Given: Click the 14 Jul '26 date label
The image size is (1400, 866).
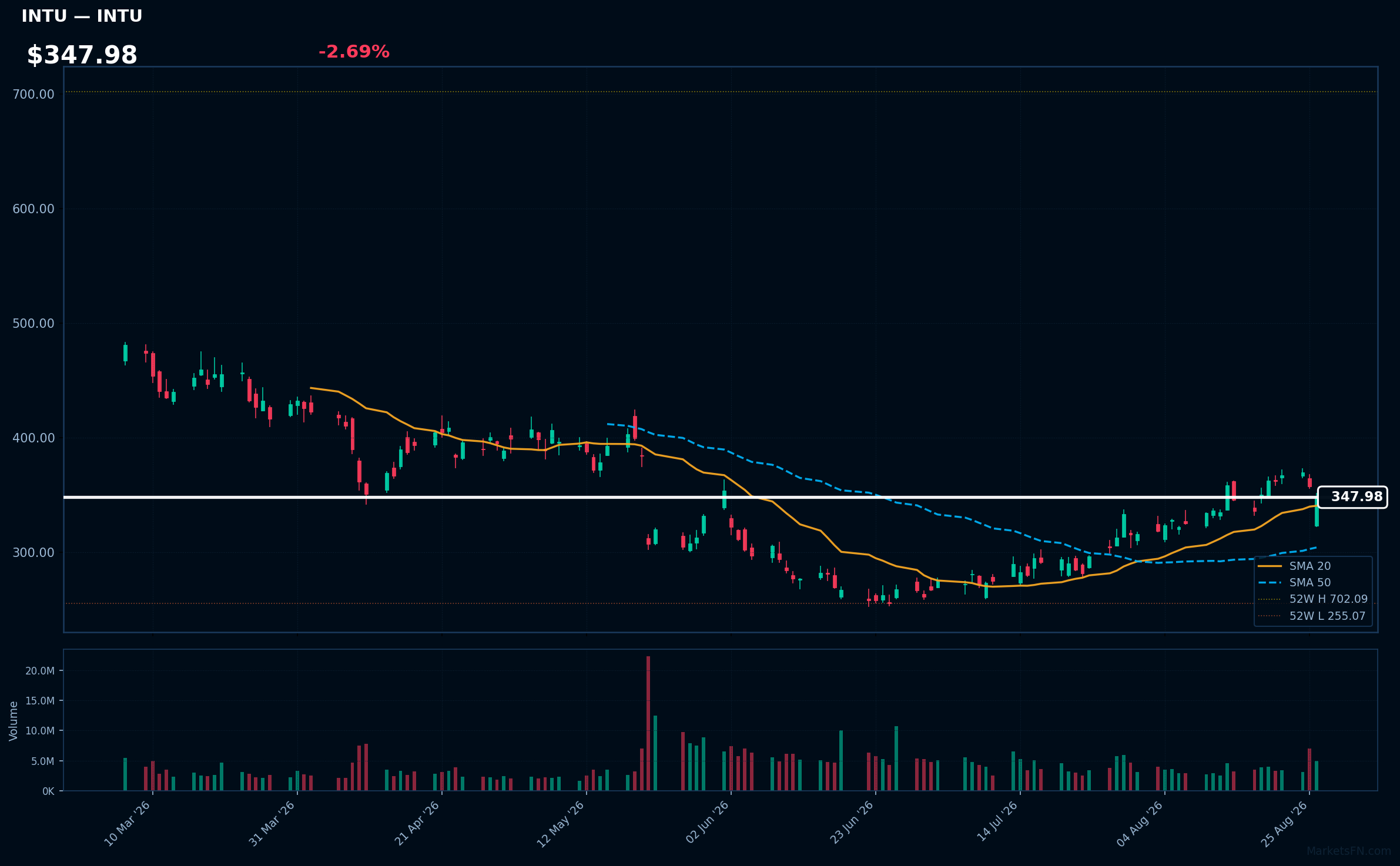Looking at the screenshot, I should click(x=997, y=821).
